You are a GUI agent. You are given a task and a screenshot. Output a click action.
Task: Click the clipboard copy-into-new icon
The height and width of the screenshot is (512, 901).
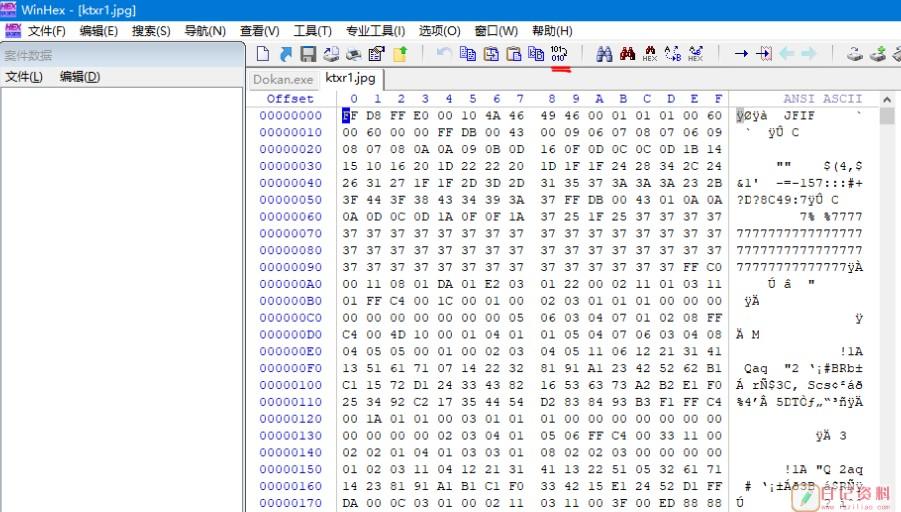(491, 53)
